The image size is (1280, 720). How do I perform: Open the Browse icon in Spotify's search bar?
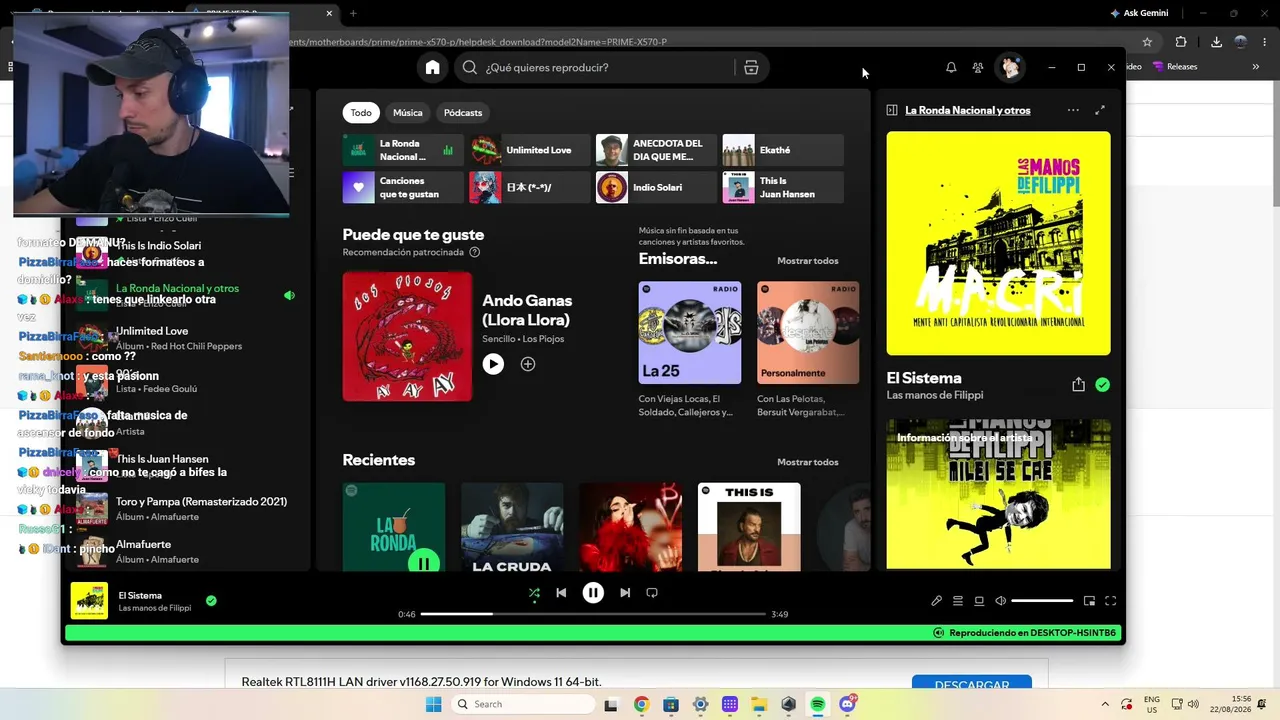751,67
